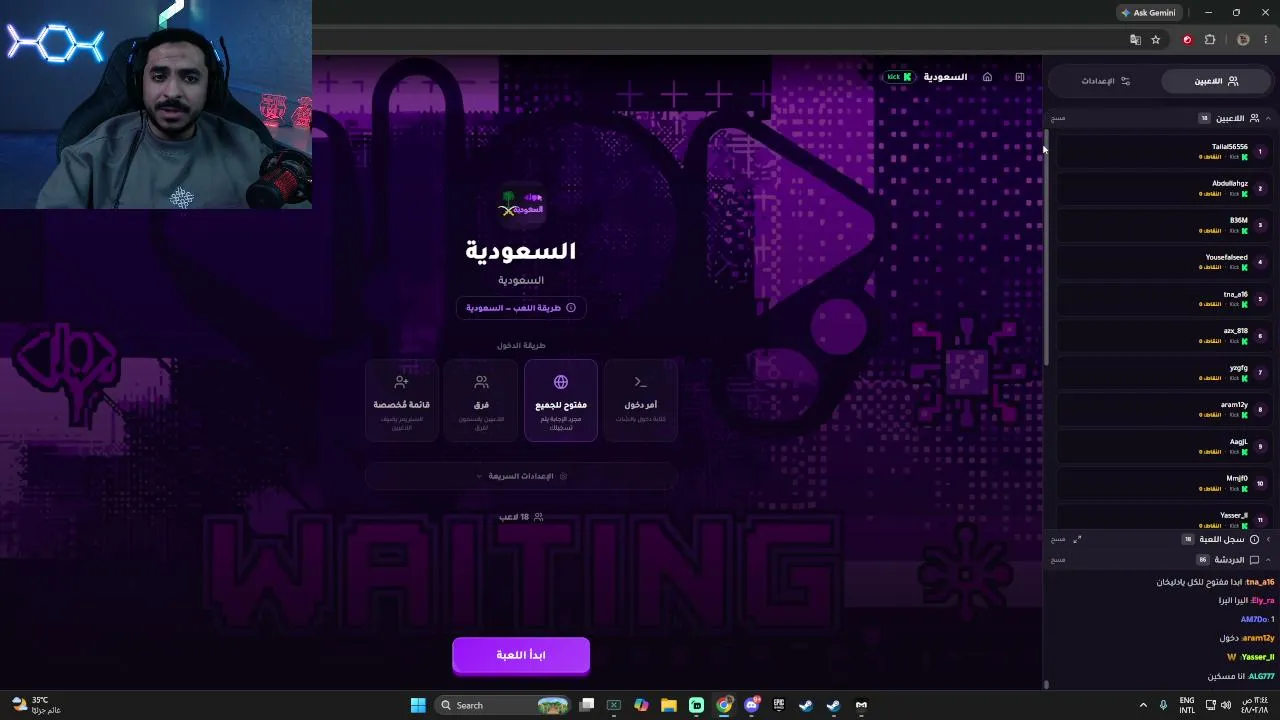Click the Windows taskbar Search box
Image resolution: width=1280 pixels, height=720 pixels.
[505, 705]
